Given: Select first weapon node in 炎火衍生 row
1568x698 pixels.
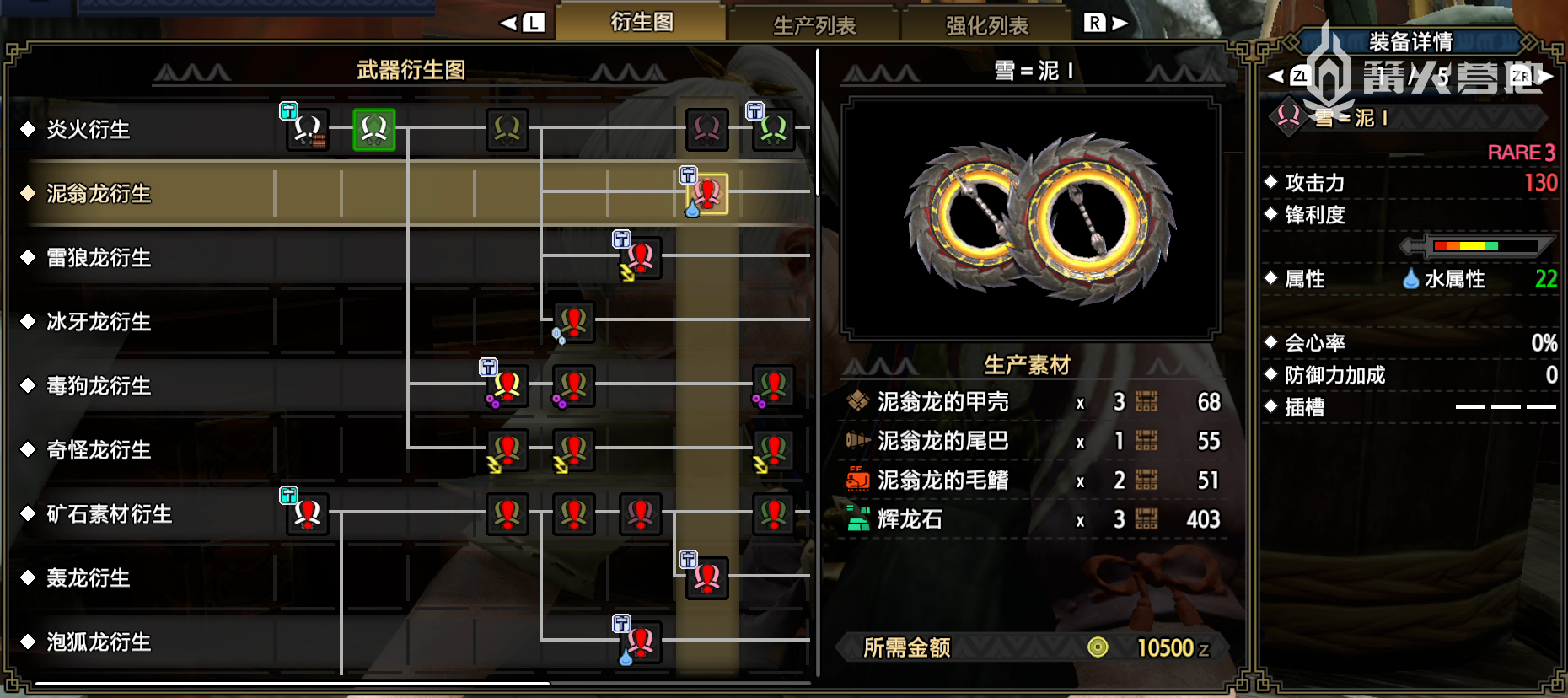Looking at the screenshot, I should click(x=307, y=129).
